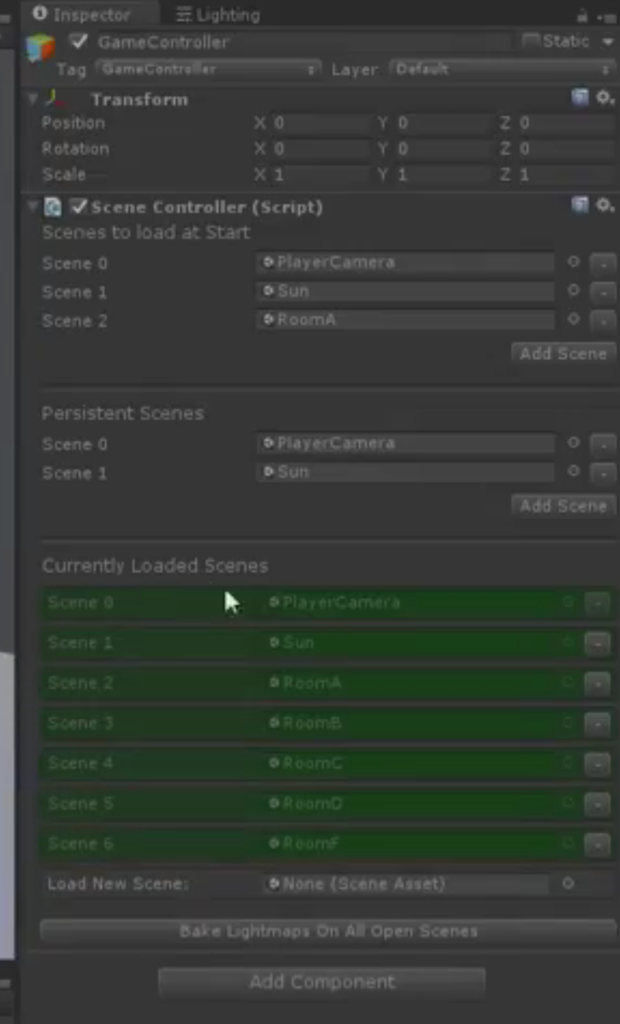Toggle GameController active checkbox
The width and height of the screenshot is (620, 1024).
[x=80, y=42]
